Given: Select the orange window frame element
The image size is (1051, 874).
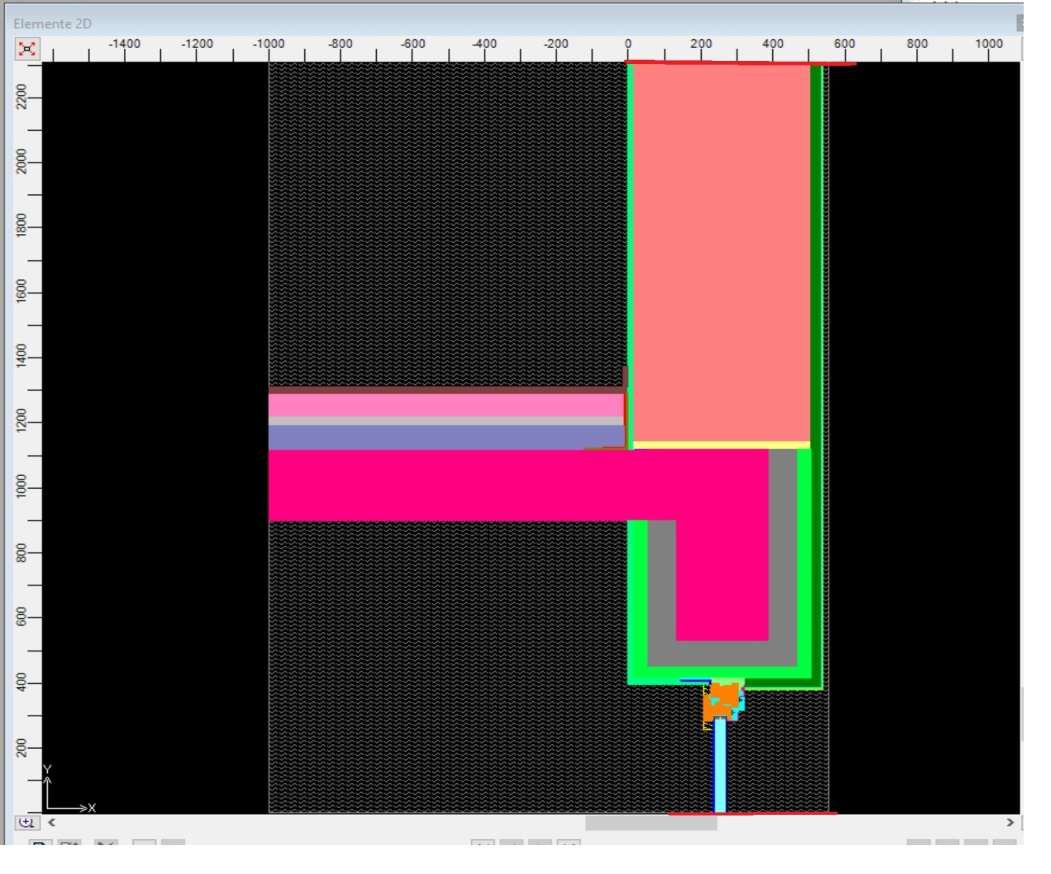Looking at the screenshot, I should tap(718, 700).
